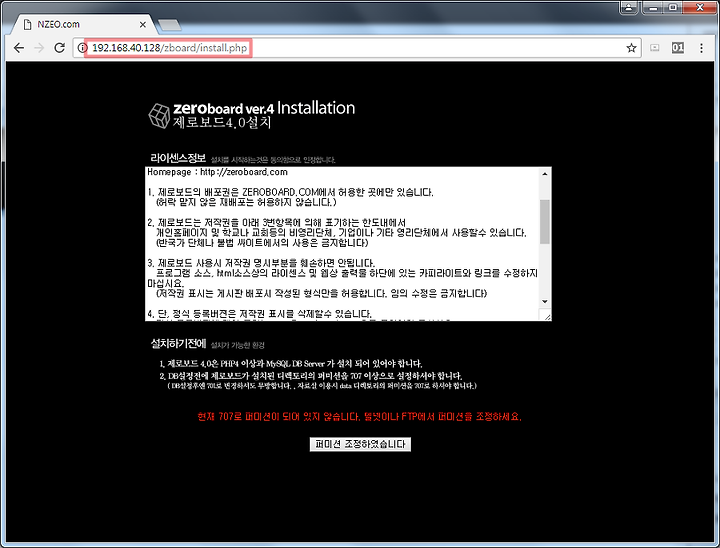The width and height of the screenshot is (720, 548).
Task: Click the license scrollbar down arrow
Action: coord(545,301)
